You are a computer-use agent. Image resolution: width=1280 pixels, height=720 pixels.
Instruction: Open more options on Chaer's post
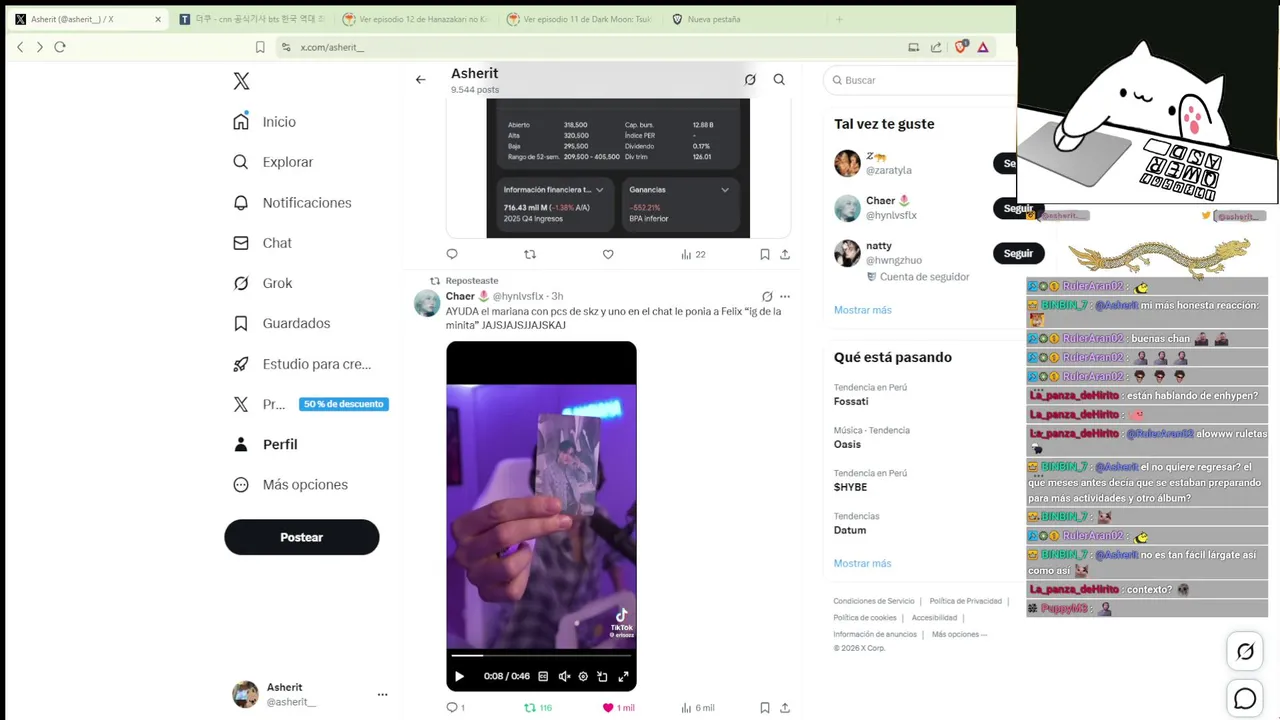click(x=785, y=296)
